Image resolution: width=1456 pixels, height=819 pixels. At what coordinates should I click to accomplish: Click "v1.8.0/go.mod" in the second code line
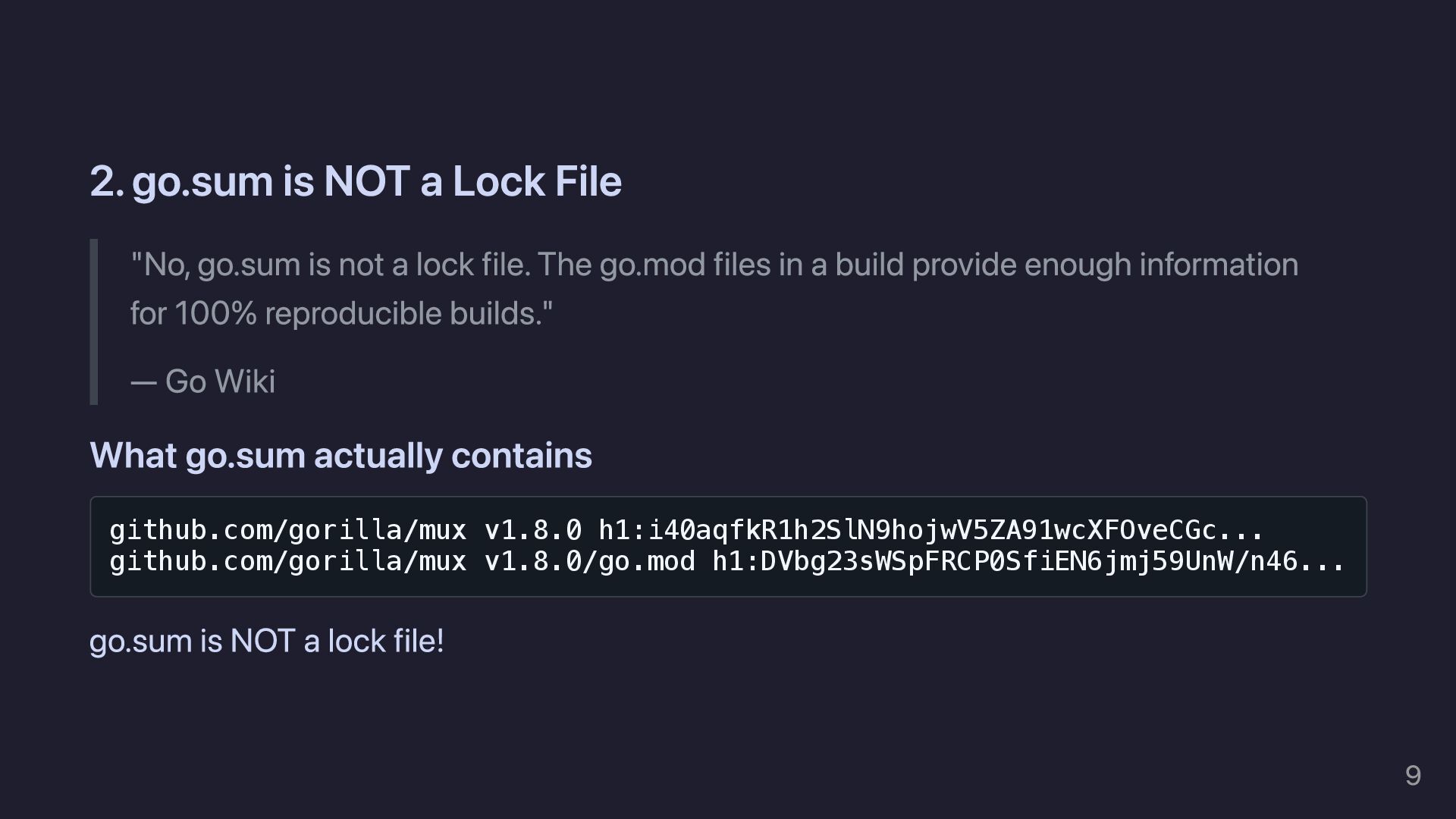point(589,561)
